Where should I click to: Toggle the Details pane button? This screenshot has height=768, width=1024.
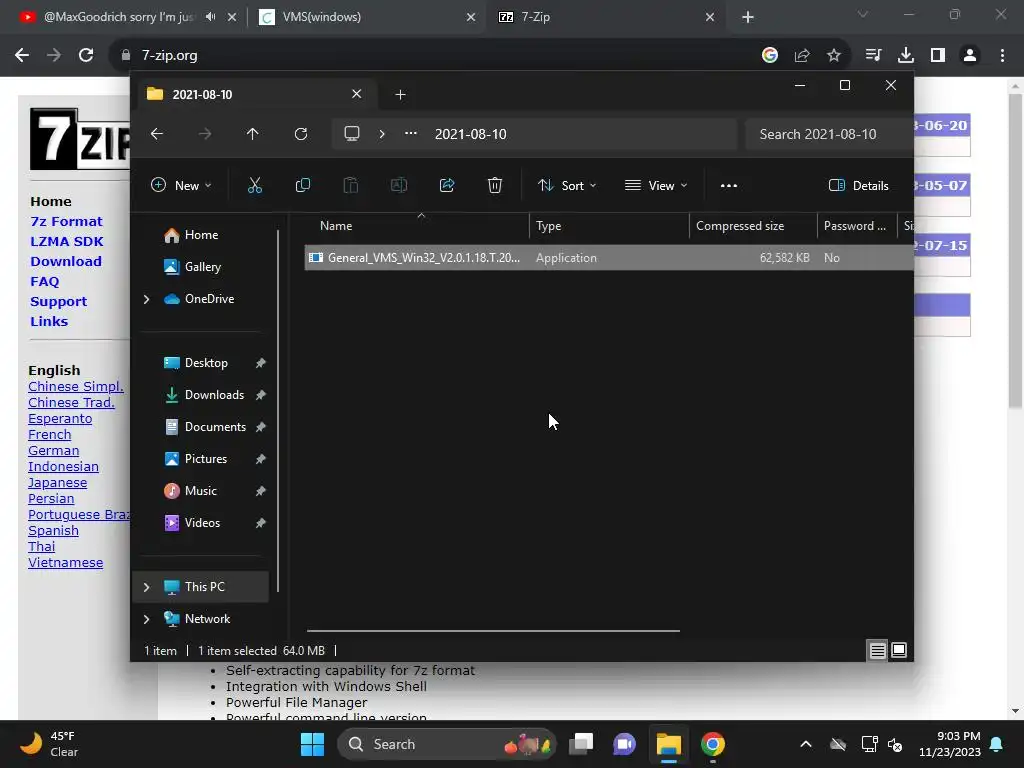point(858,185)
